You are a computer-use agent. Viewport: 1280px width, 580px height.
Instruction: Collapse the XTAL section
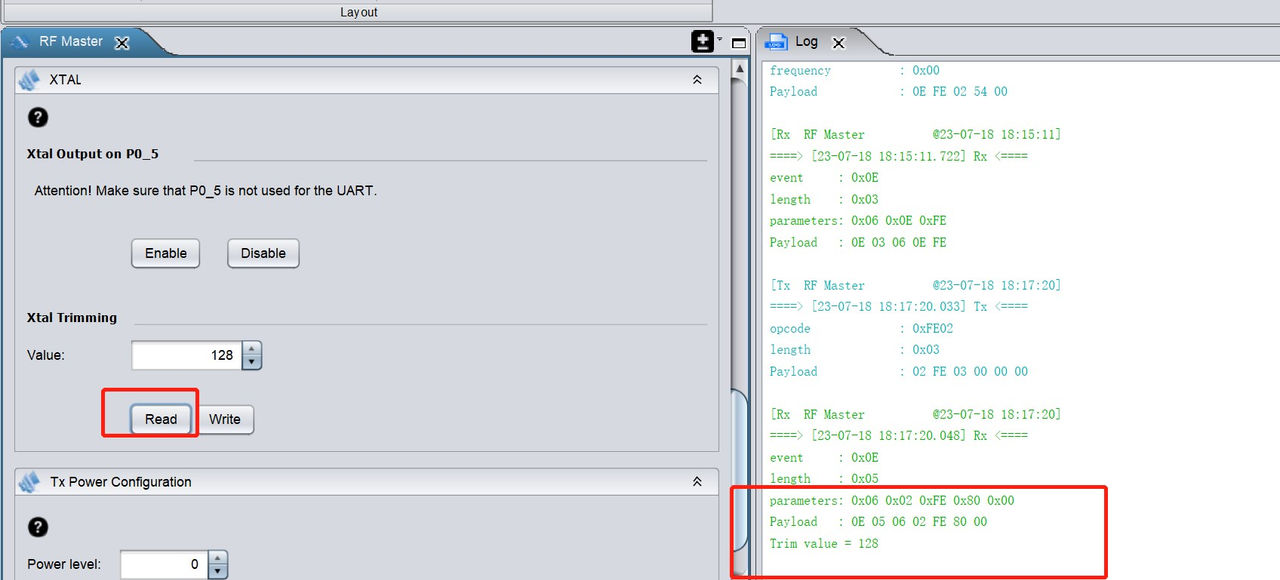click(x=697, y=79)
